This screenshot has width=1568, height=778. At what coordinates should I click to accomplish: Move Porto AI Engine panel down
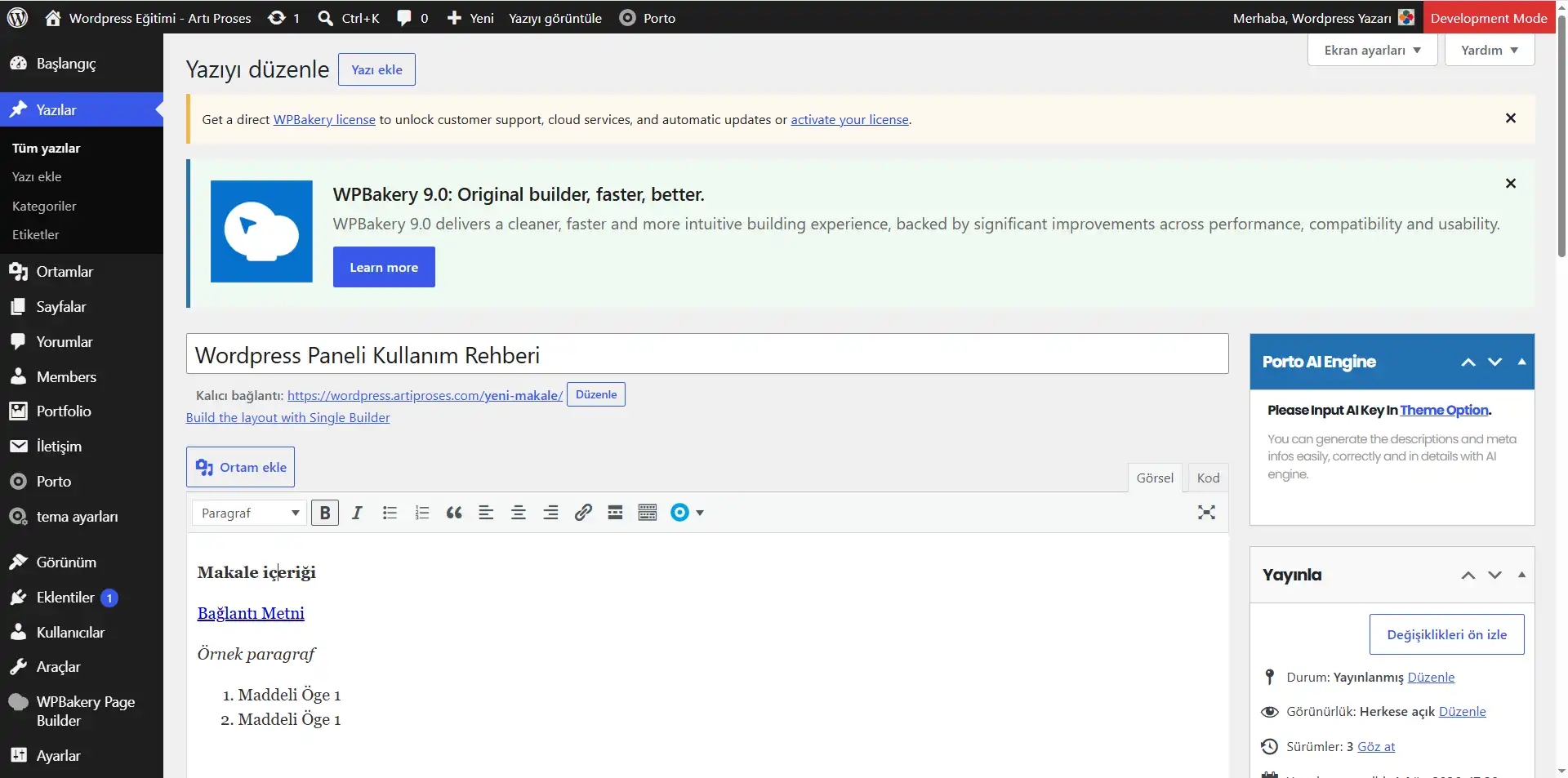click(1495, 362)
